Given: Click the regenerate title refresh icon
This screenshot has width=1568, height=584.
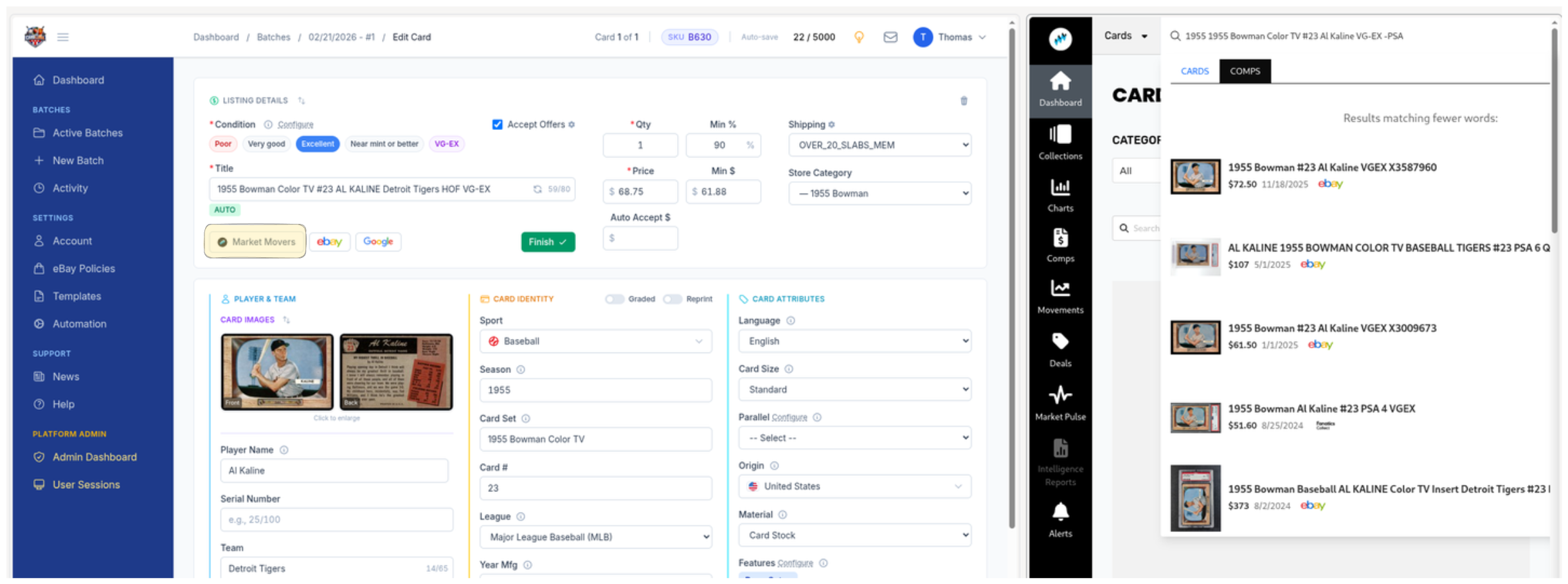Looking at the screenshot, I should pyautogui.click(x=537, y=189).
